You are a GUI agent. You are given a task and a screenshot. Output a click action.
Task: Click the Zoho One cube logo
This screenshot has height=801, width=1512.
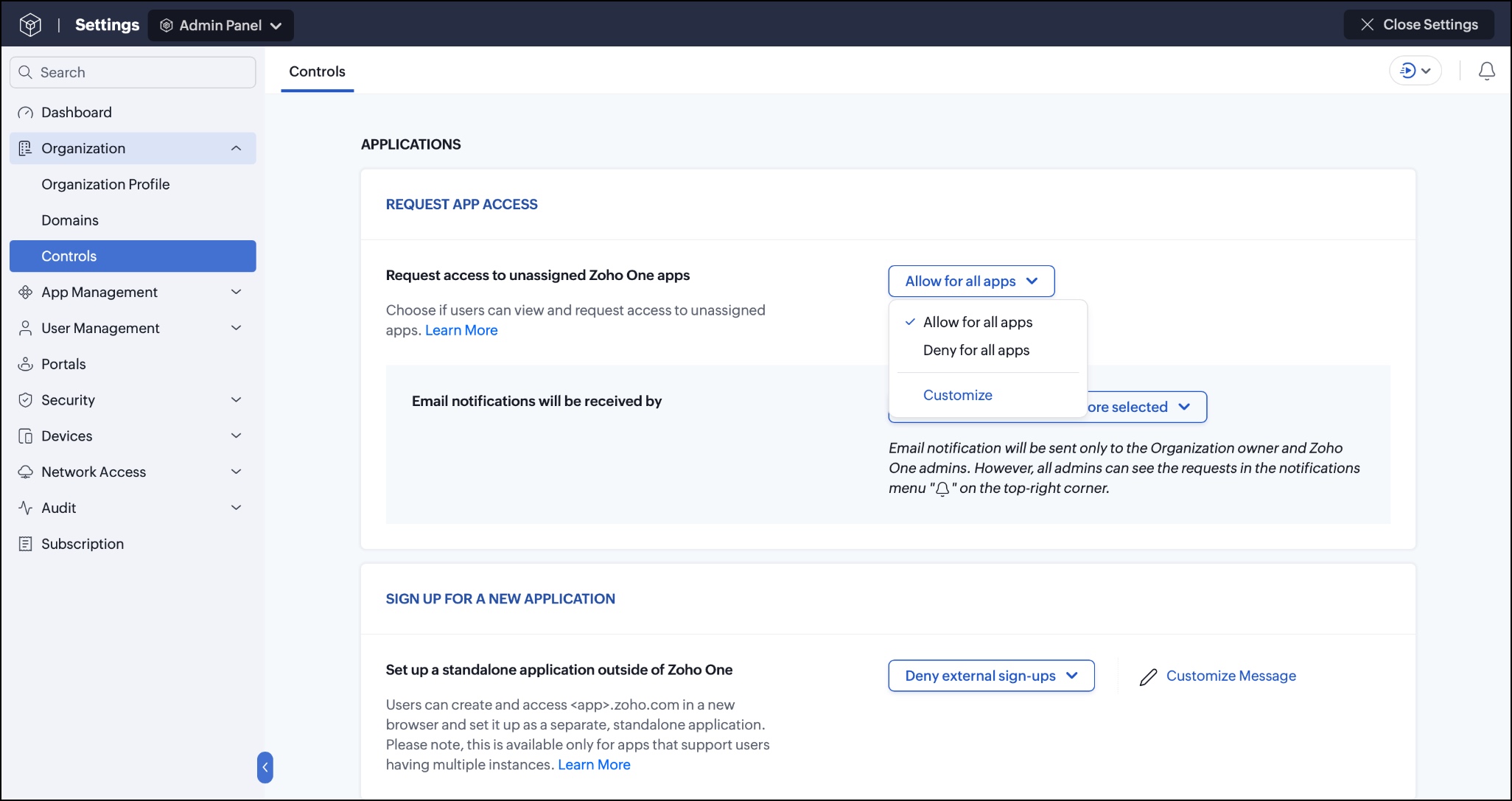(30, 25)
